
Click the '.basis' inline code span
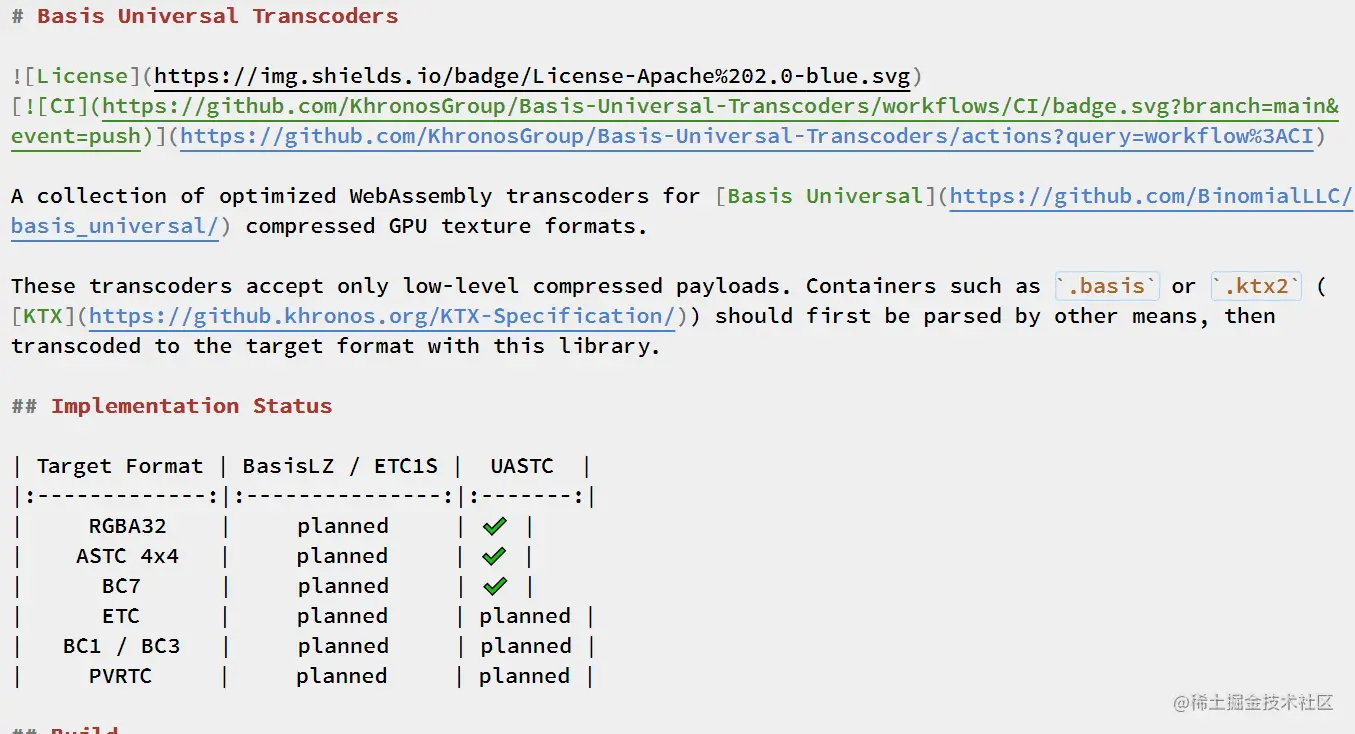(1107, 286)
